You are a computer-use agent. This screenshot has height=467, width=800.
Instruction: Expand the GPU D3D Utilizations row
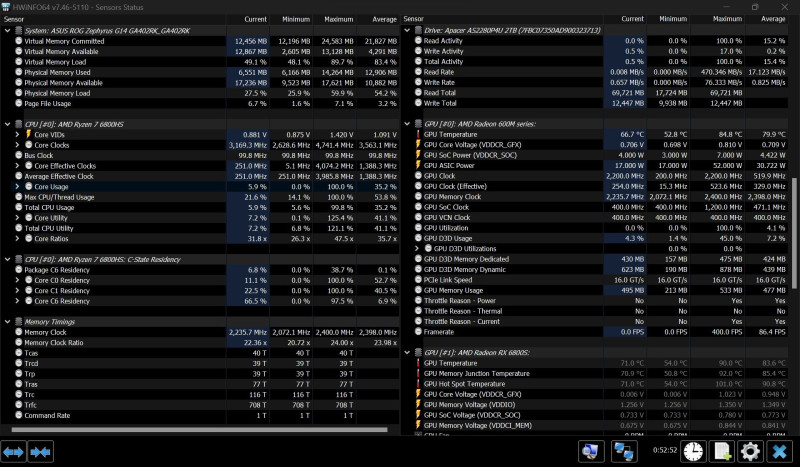pos(417,249)
